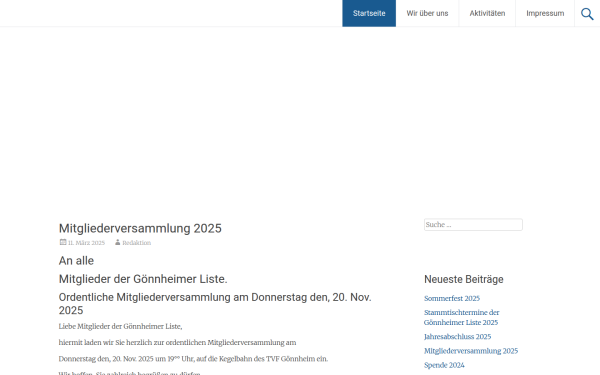
Task: Open Stammtischtermine der Gönnheimer Liste 2025 link
Action: [x=461, y=318]
